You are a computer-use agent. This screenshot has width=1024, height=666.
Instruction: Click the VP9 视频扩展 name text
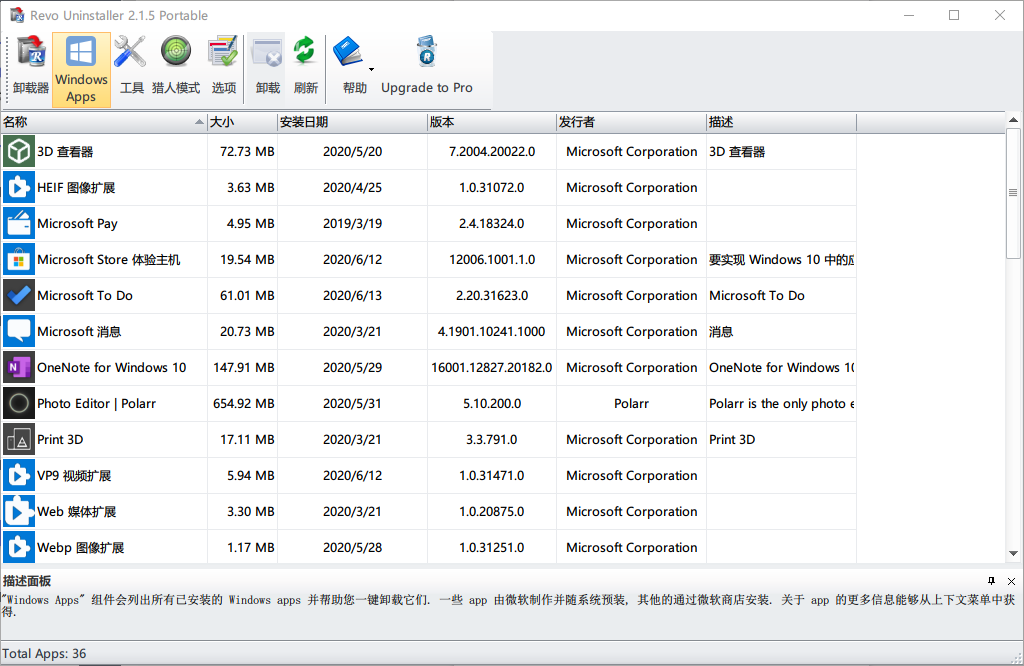pos(74,475)
